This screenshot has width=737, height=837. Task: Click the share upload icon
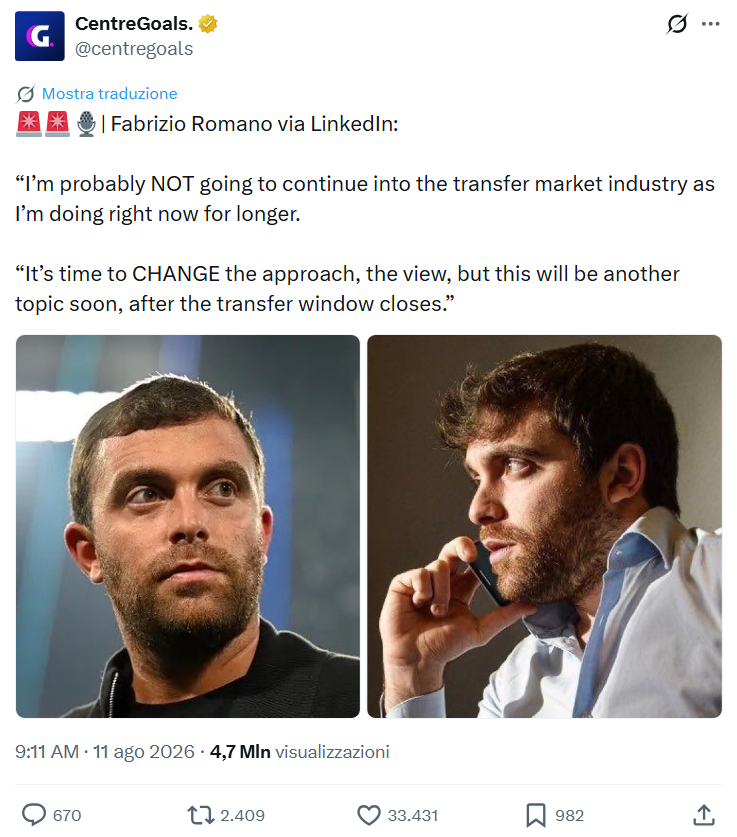point(703,815)
